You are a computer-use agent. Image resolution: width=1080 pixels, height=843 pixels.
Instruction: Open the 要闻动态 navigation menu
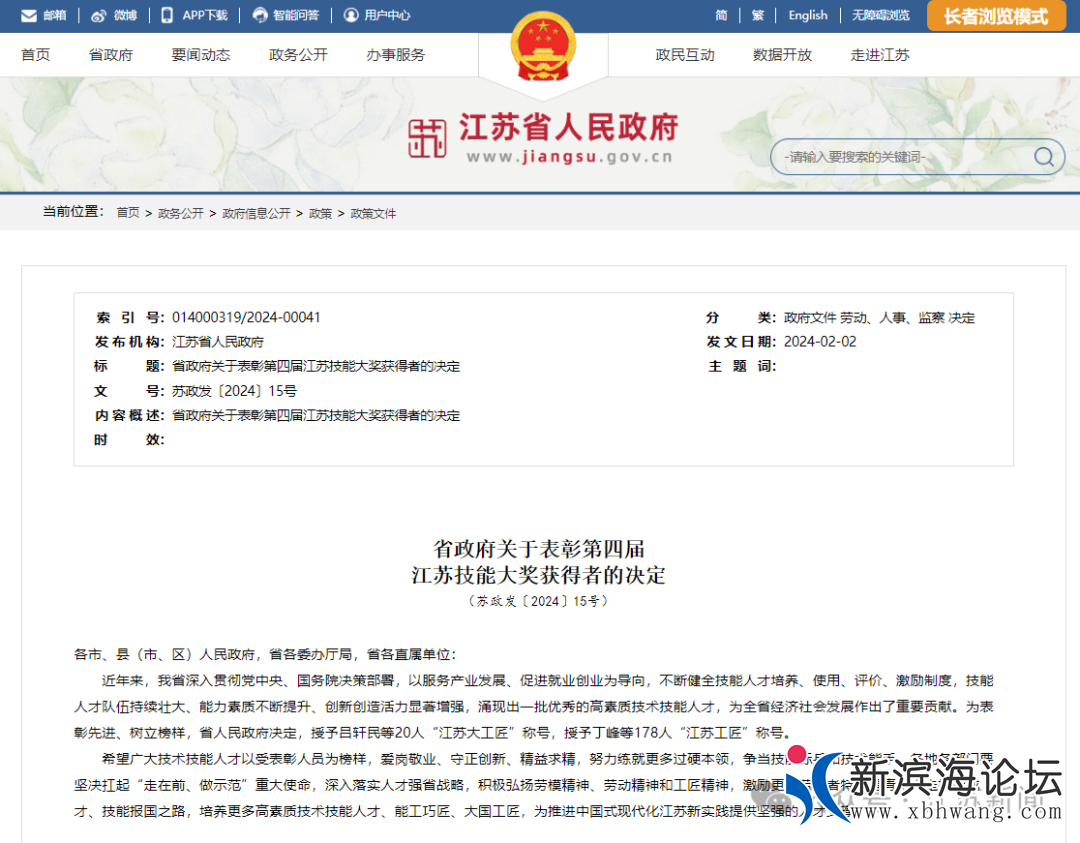200,55
